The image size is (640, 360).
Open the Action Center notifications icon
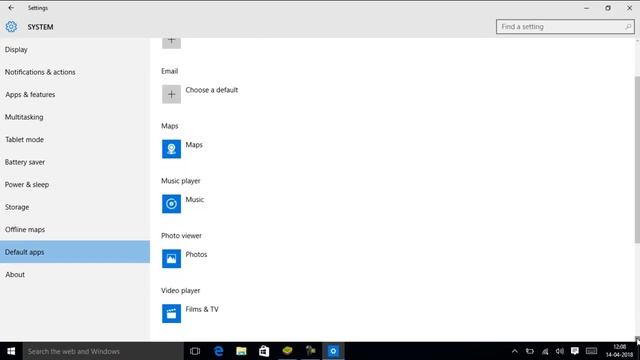point(575,351)
